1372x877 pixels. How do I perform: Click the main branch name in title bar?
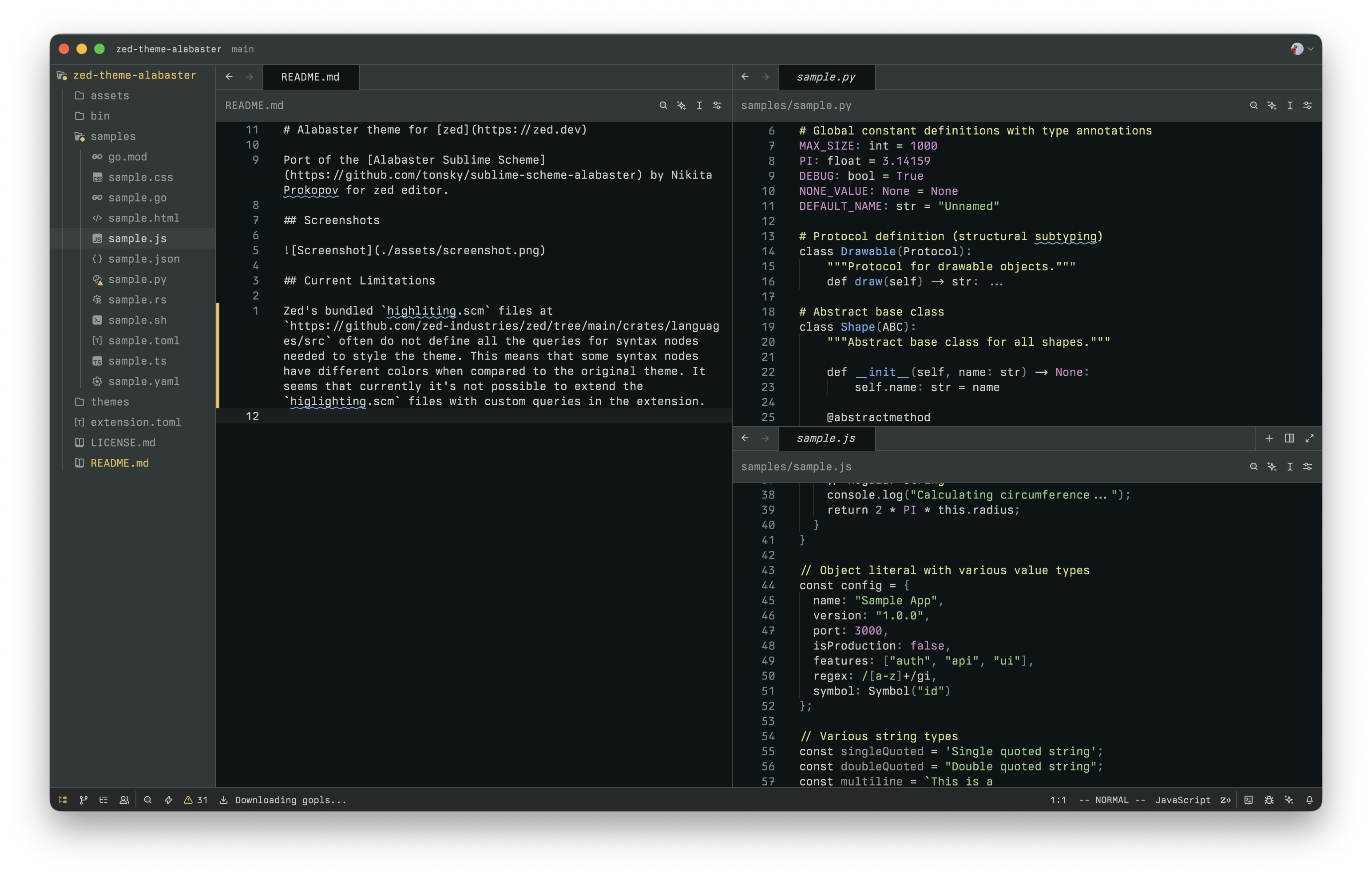click(243, 49)
